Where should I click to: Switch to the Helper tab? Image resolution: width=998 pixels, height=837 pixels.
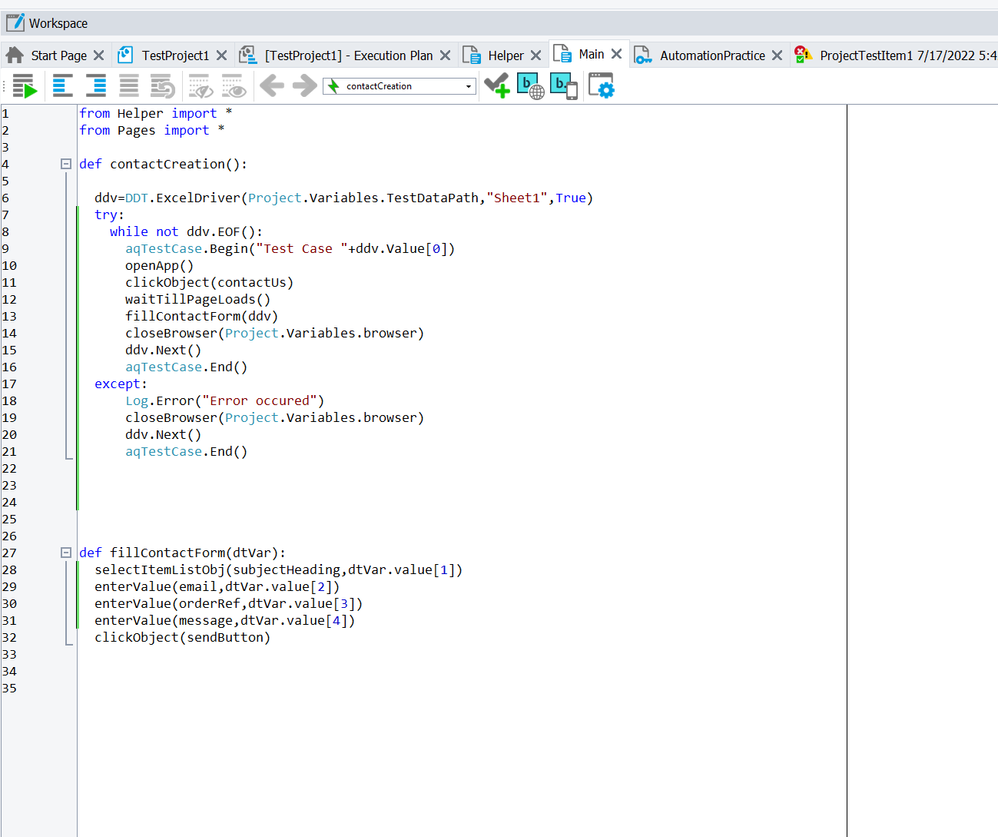pyautogui.click(x=505, y=56)
